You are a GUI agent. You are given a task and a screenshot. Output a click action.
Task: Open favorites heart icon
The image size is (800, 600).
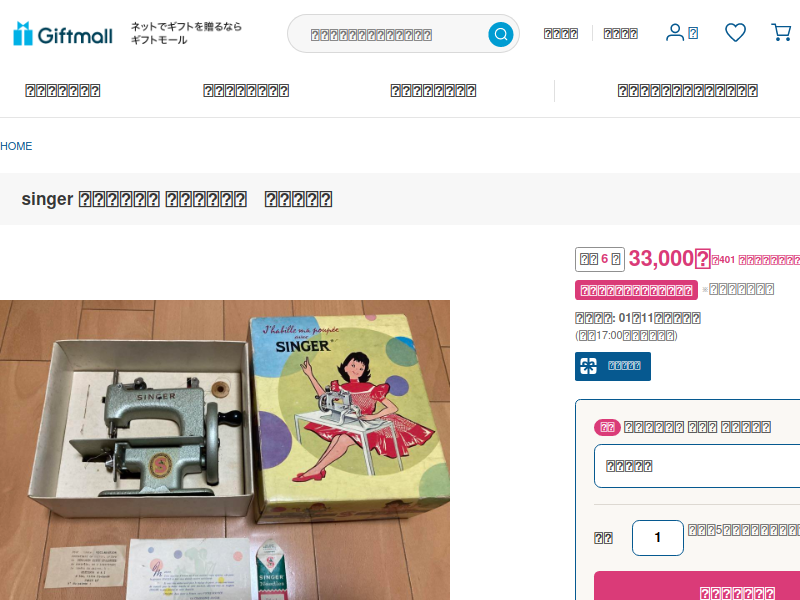pyautogui.click(x=735, y=33)
